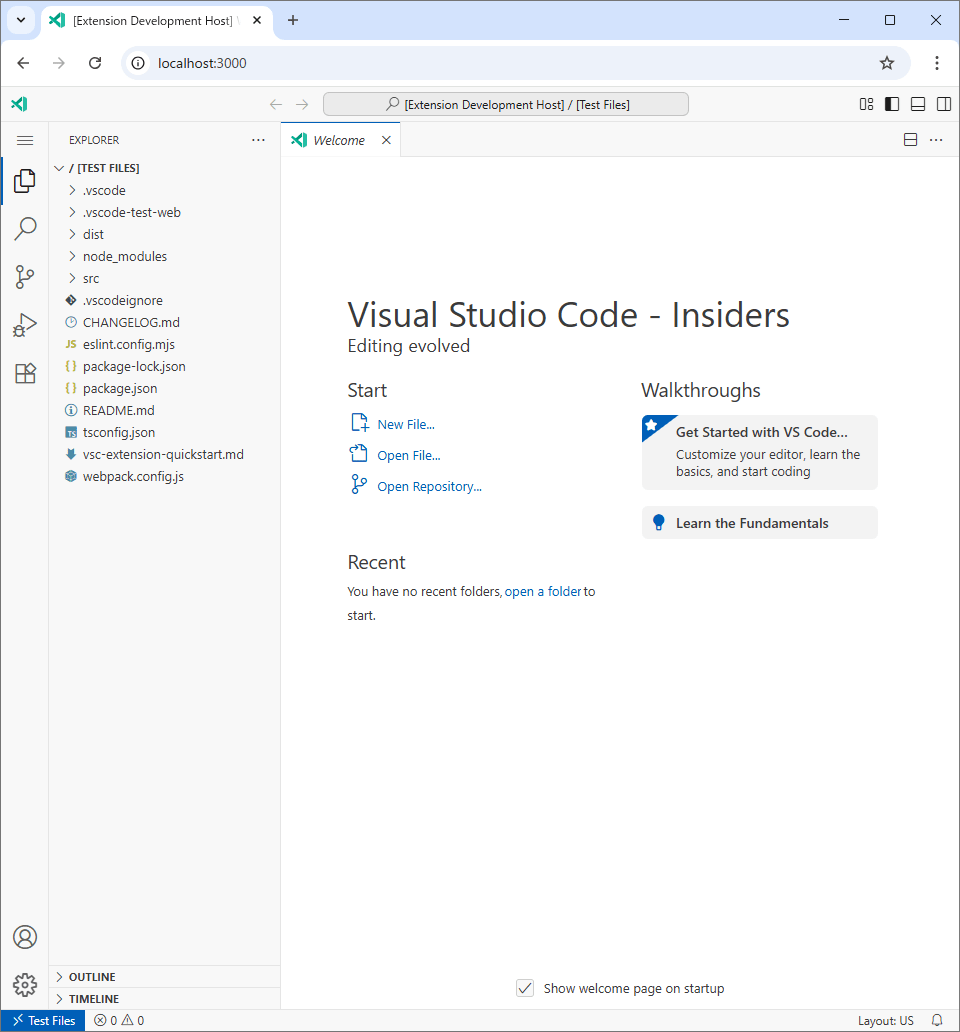The height and width of the screenshot is (1032, 960).
Task: Open .vscodeignore file
Action: [x=164, y=300]
